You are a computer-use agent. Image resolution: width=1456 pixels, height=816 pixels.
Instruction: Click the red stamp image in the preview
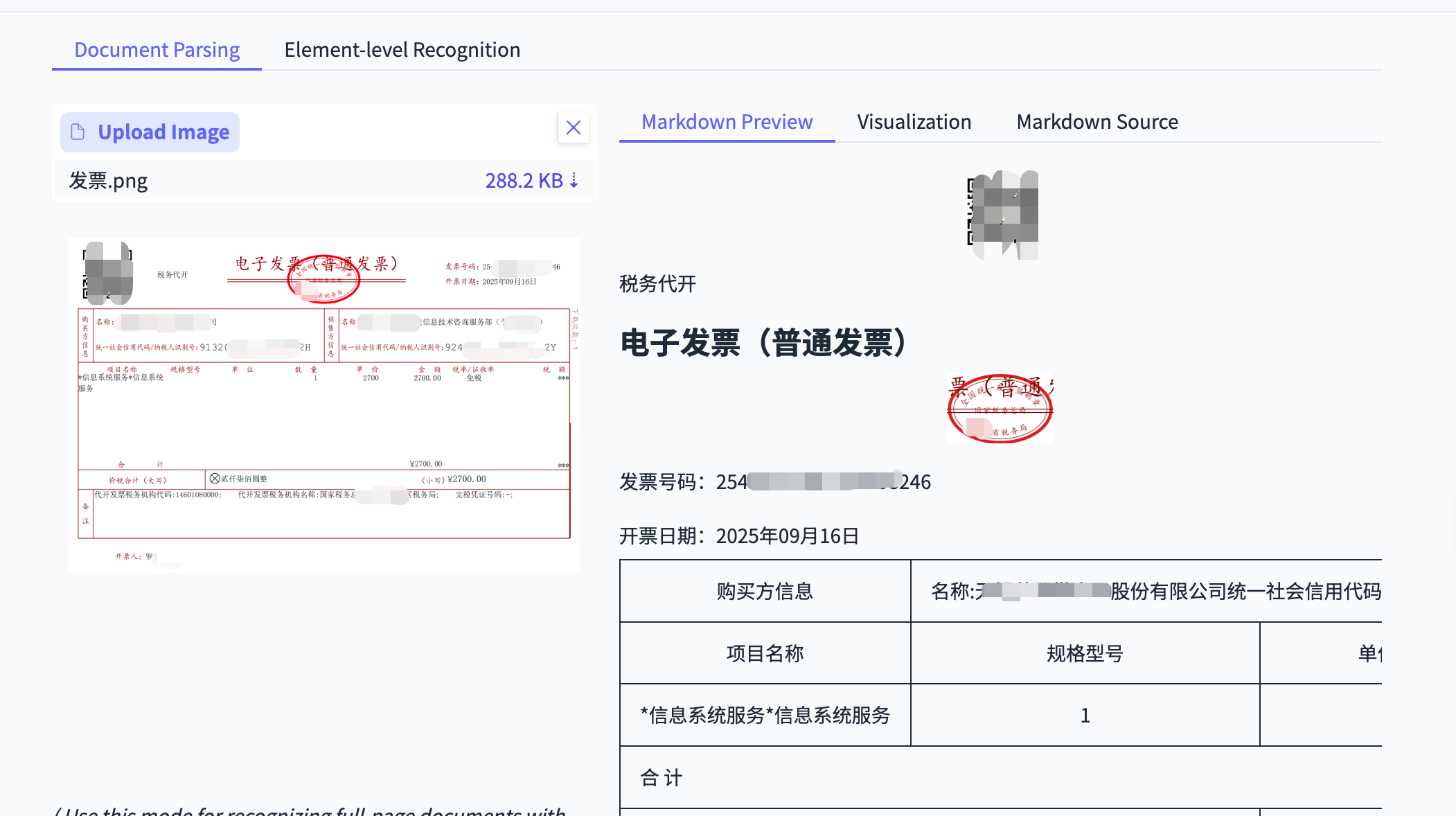click(x=1000, y=407)
